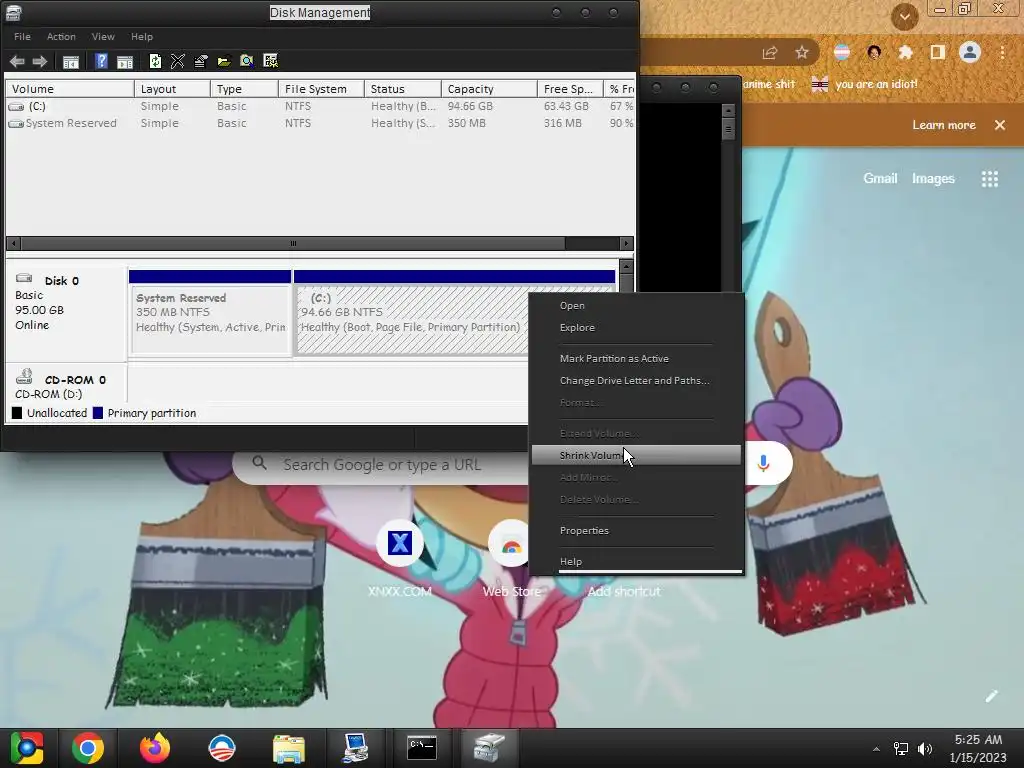The height and width of the screenshot is (768, 1024).
Task: Expand the Chrome tab search chevron
Action: point(904,17)
